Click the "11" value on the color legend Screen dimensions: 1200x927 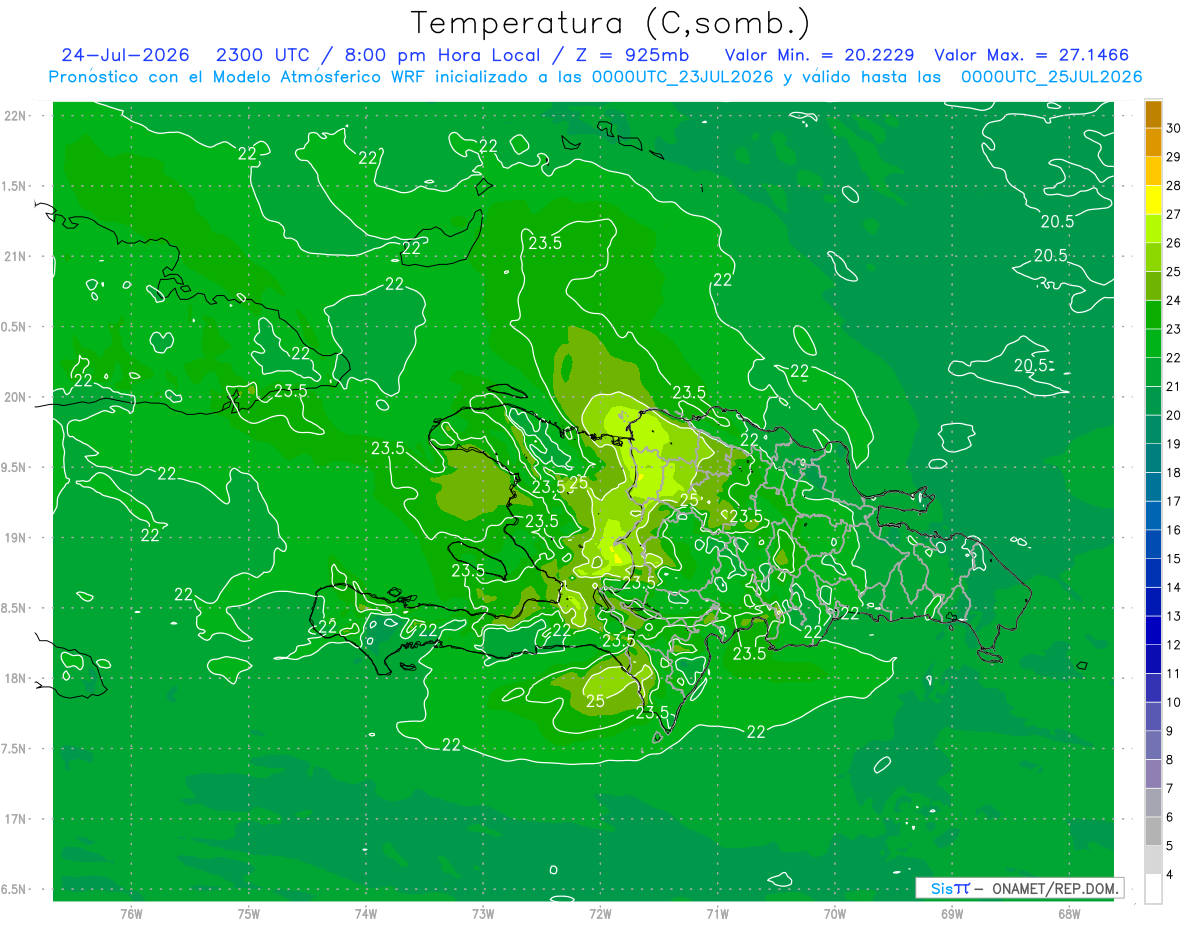tap(1173, 673)
